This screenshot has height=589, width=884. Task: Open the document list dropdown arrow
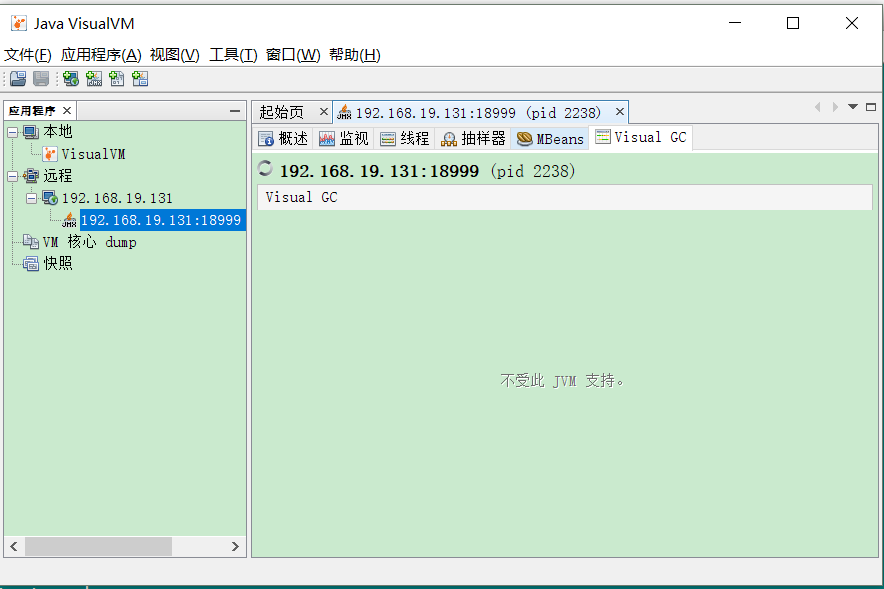pos(853,107)
